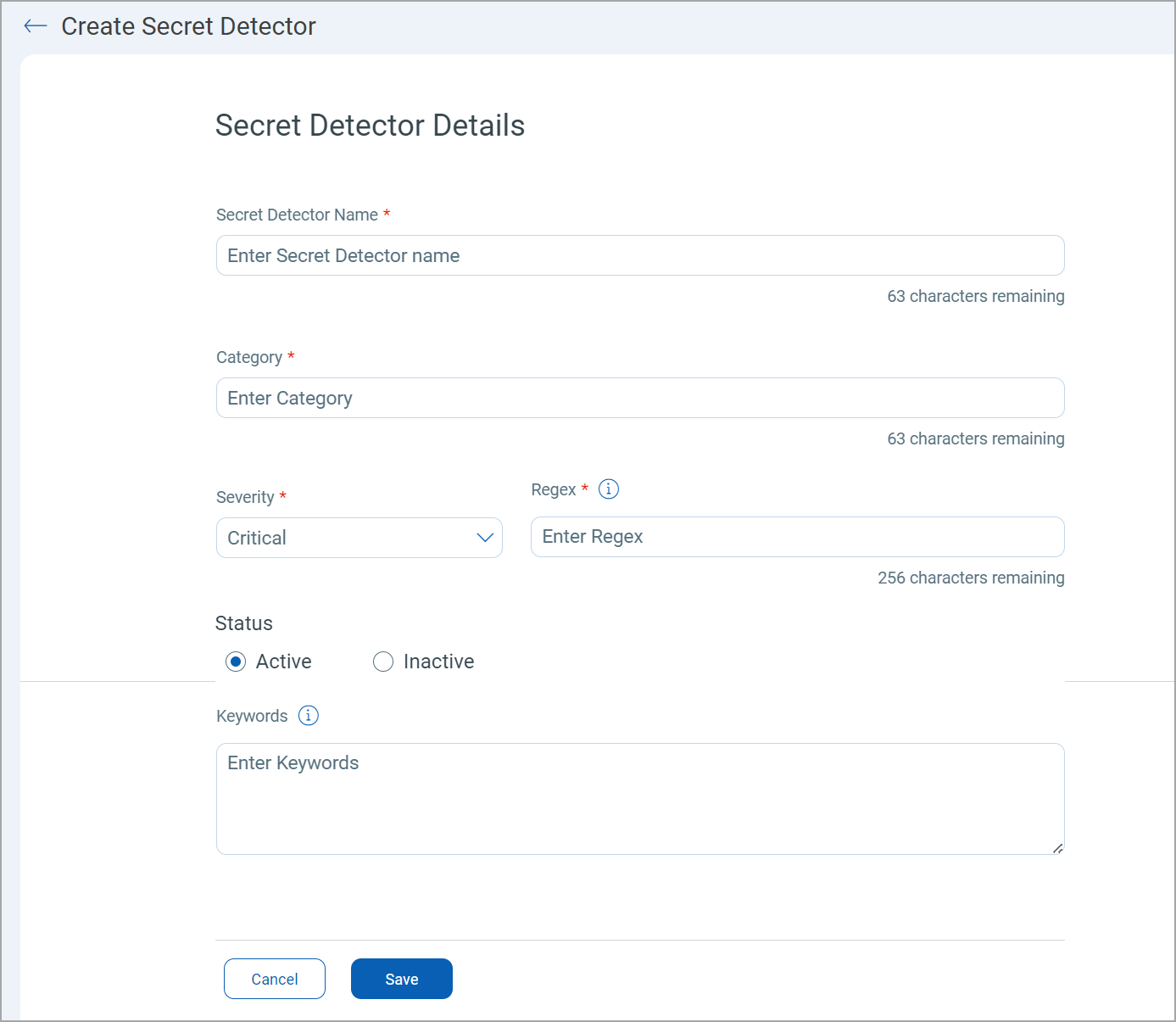
Task: Click the Severity field label
Action: pos(245,497)
